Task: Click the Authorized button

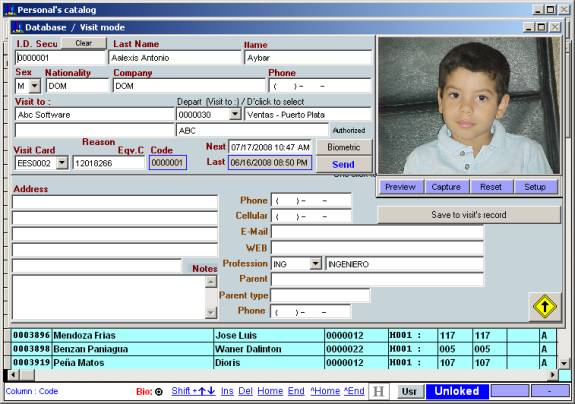Action: coord(349,131)
